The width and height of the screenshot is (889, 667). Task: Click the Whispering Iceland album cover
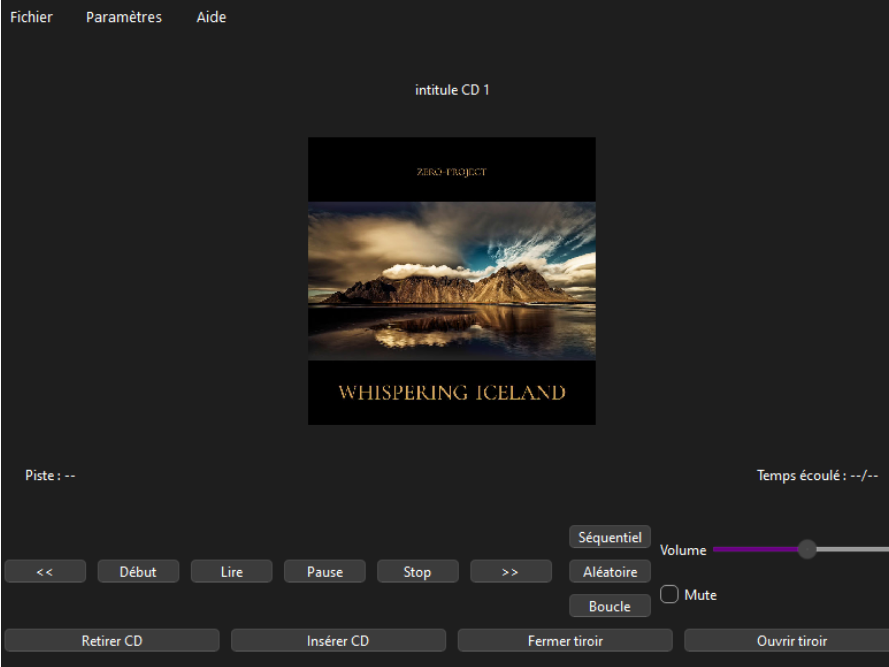pos(452,281)
